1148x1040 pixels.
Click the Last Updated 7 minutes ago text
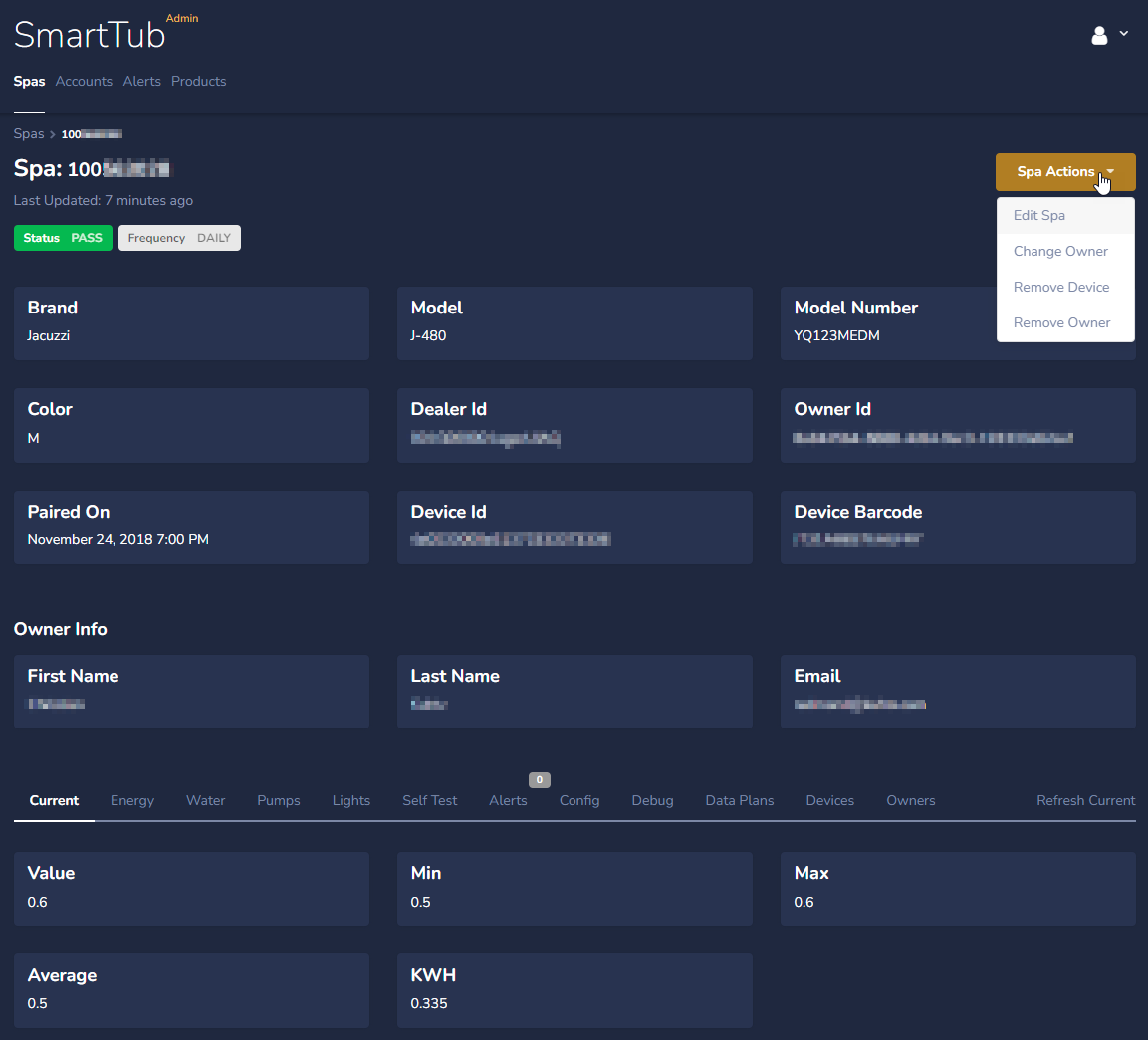pyautogui.click(x=104, y=200)
